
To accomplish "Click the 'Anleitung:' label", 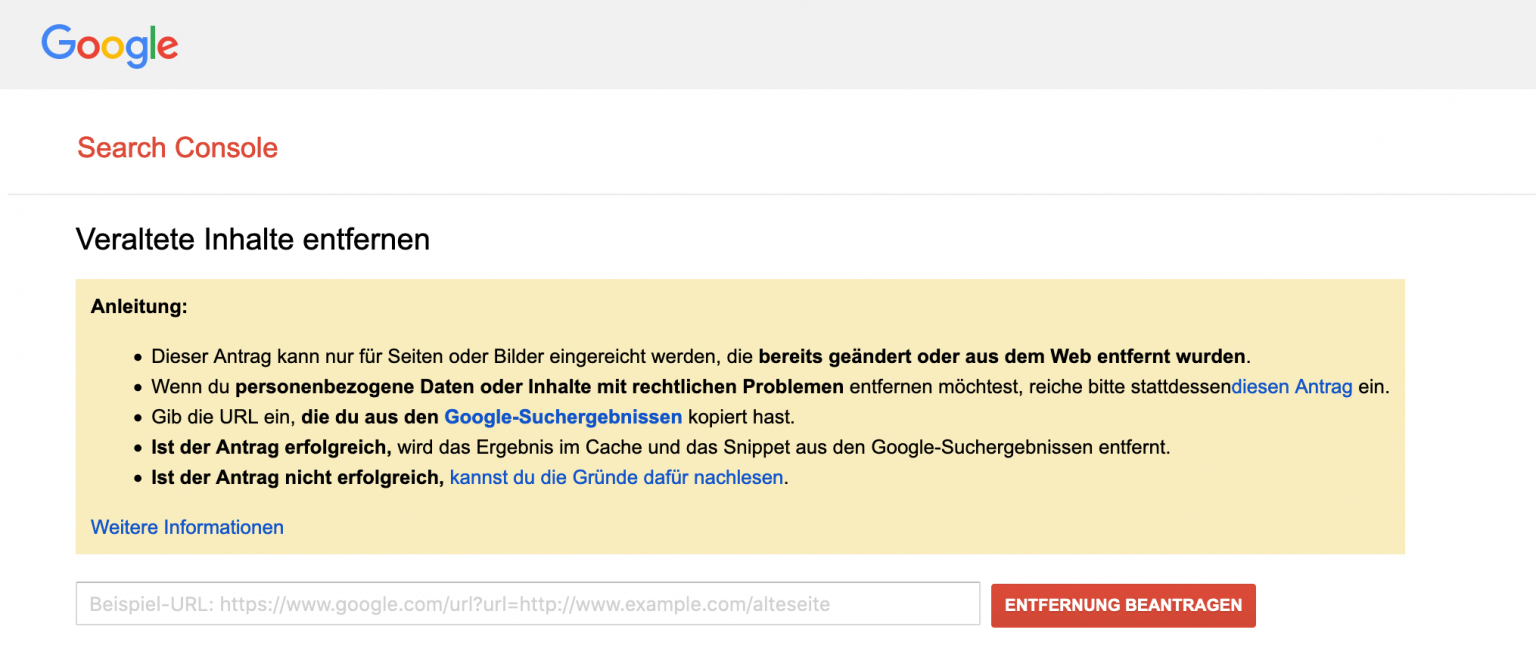I will (x=139, y=307).
